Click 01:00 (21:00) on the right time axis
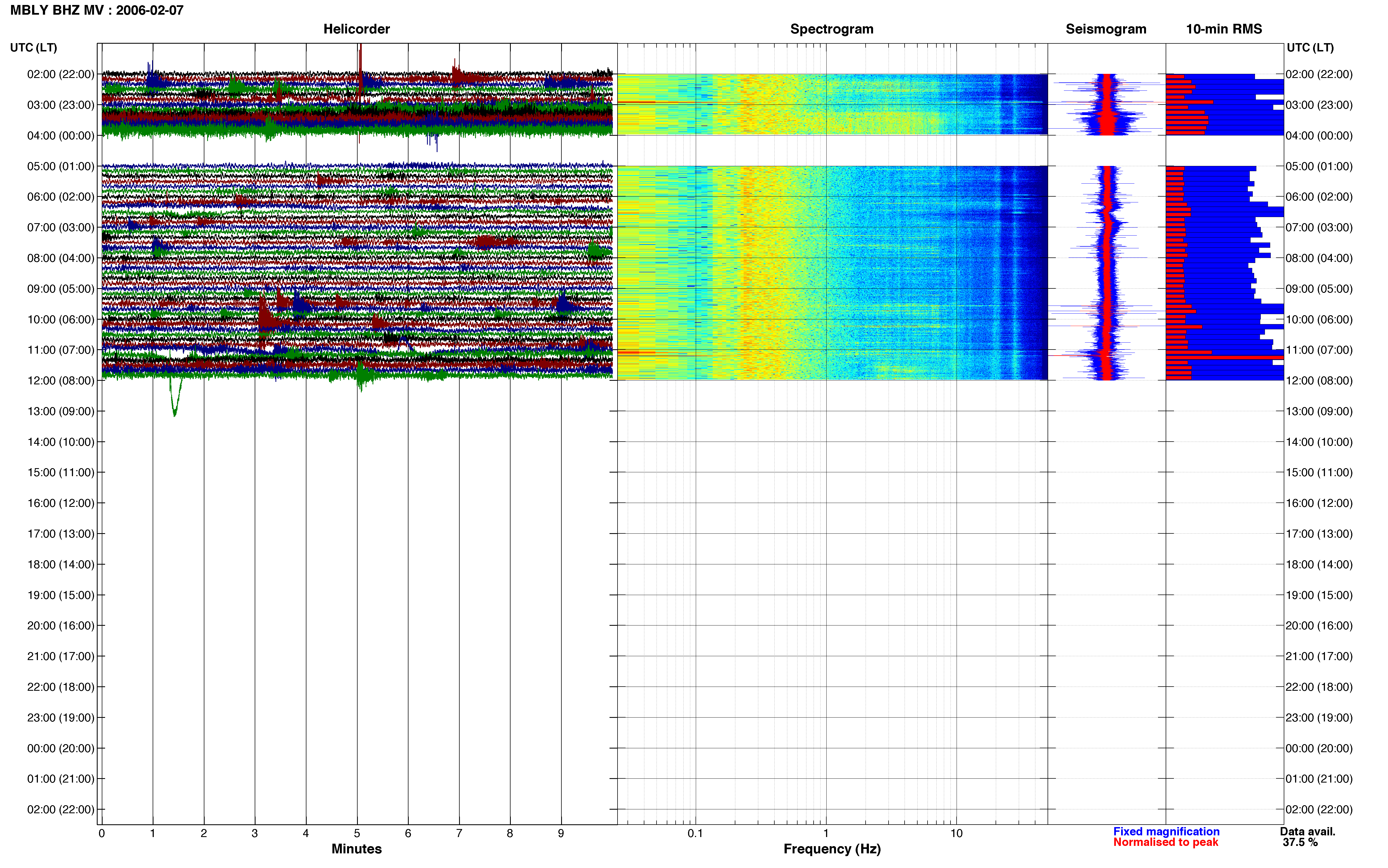 coord(1319,779)
